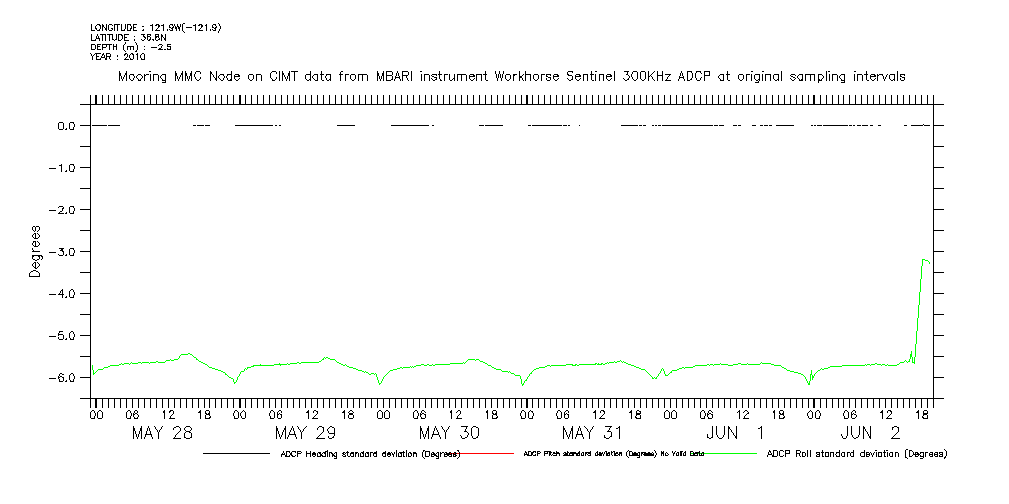This screenshot has height=504, width=1009.
Task: Select the 0.0 y-axis tick label
Action: point(67,126)
